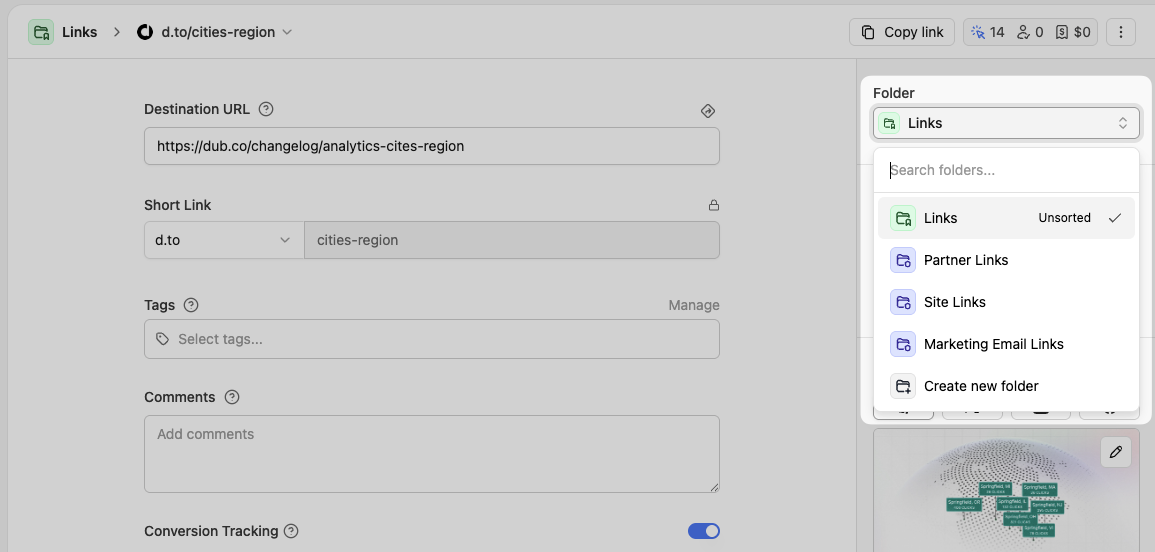Click the Destination URL input field
The image size is (1155, 552).
432,146
